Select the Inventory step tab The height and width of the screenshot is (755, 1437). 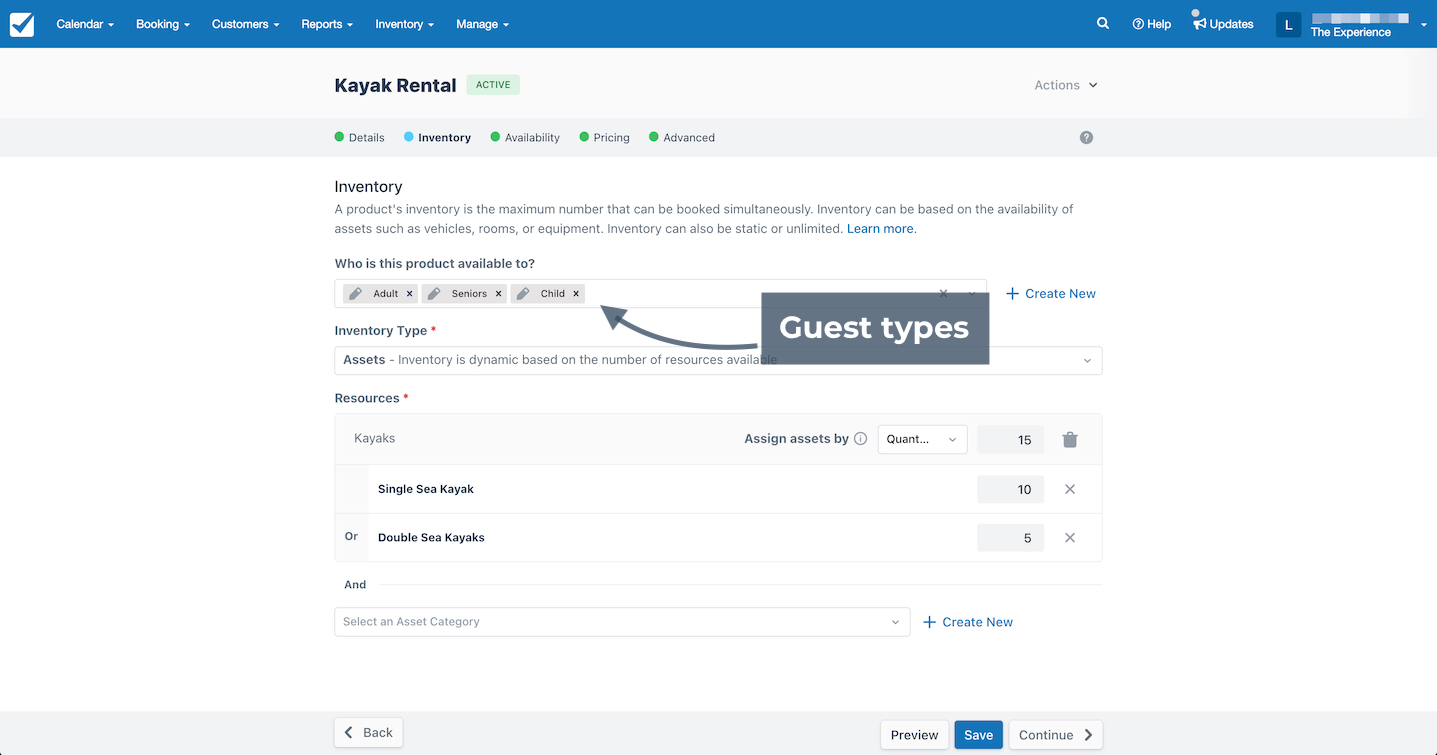(x=437, y=138)
